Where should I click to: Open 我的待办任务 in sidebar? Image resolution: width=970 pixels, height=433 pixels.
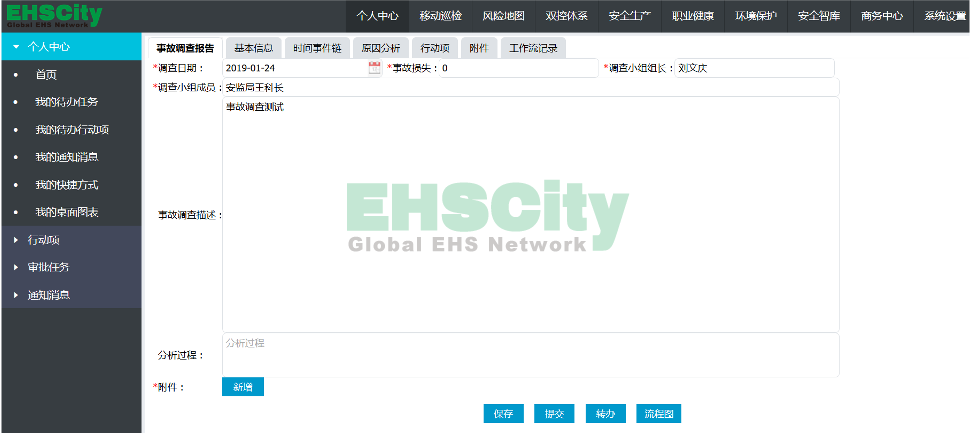coord(67,102)
